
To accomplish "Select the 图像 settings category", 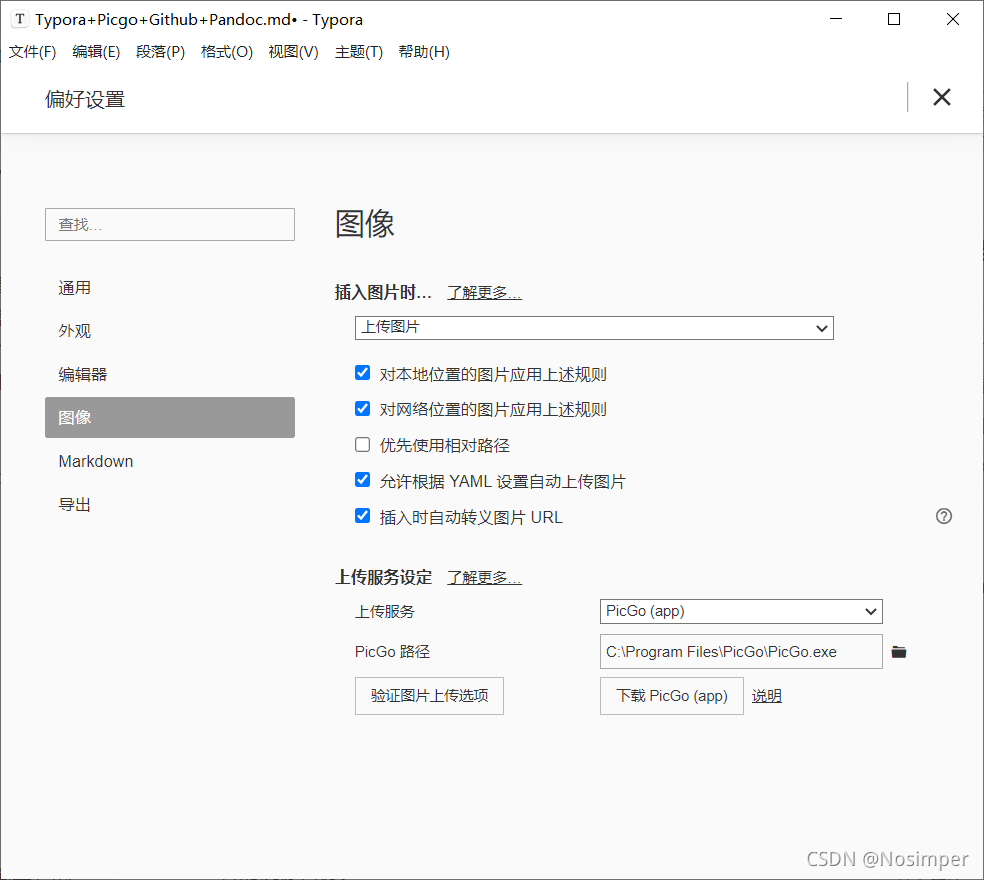I will pos(169,417).
